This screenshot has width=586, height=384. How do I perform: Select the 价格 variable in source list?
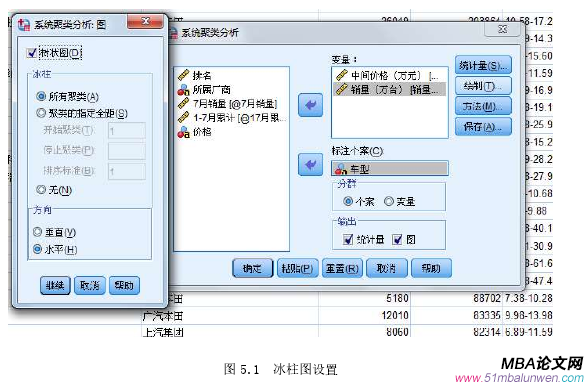tap(202, 132)
